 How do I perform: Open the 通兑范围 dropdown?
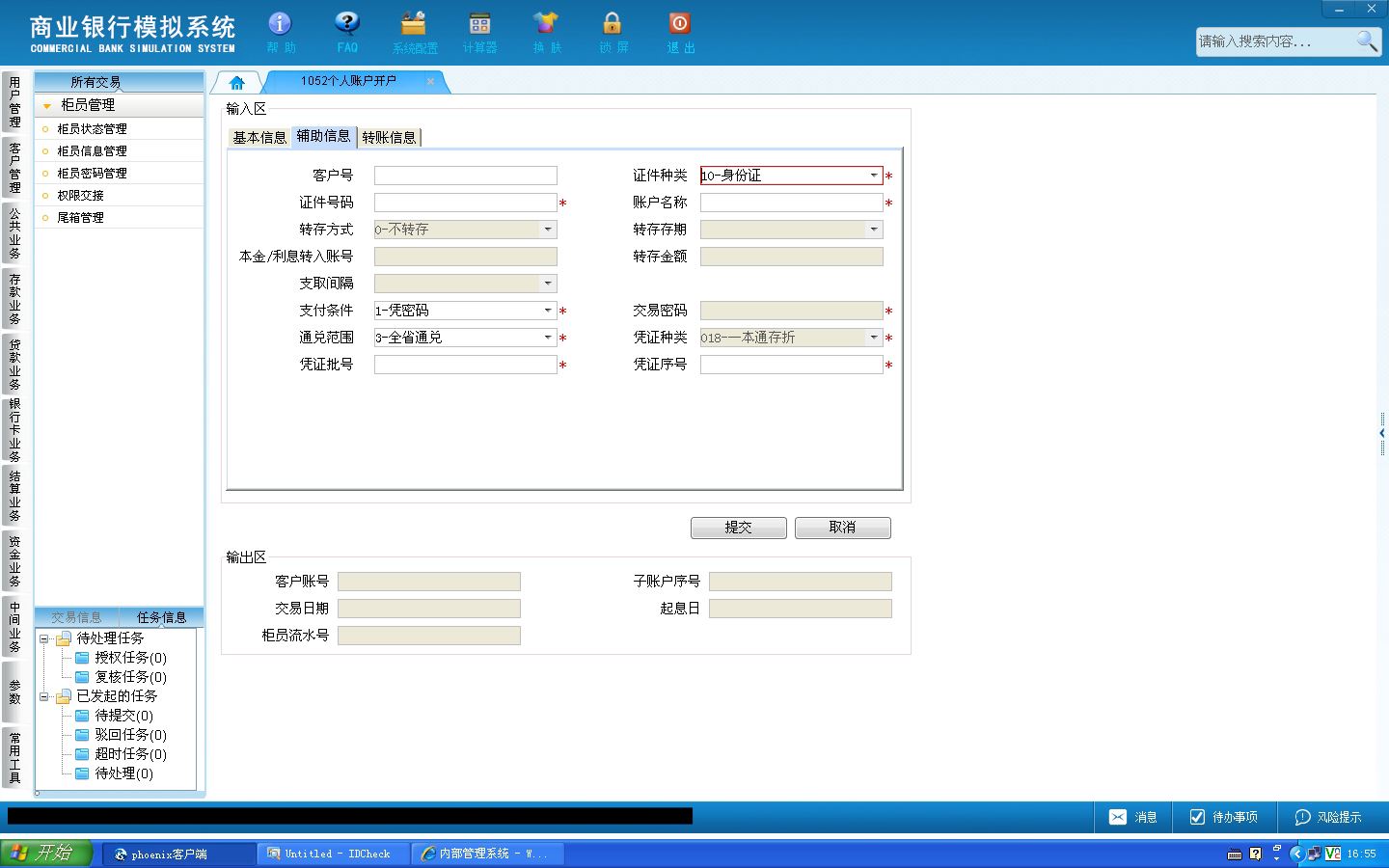pyautogui.click(x=548, y=338)
